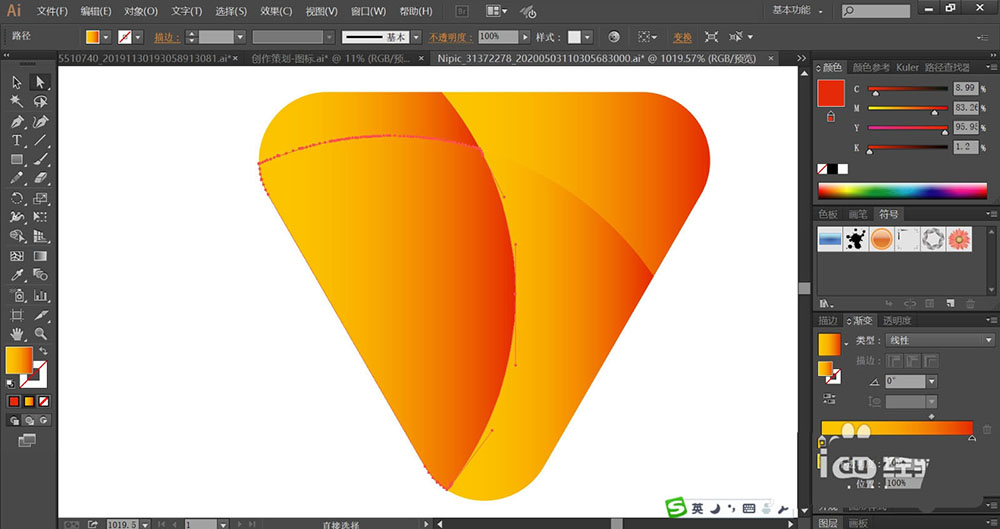Select the Zoom magnifier tool
Viewport: 1000px width, 529px height.
pyautogui.click(x=40, y=334)
